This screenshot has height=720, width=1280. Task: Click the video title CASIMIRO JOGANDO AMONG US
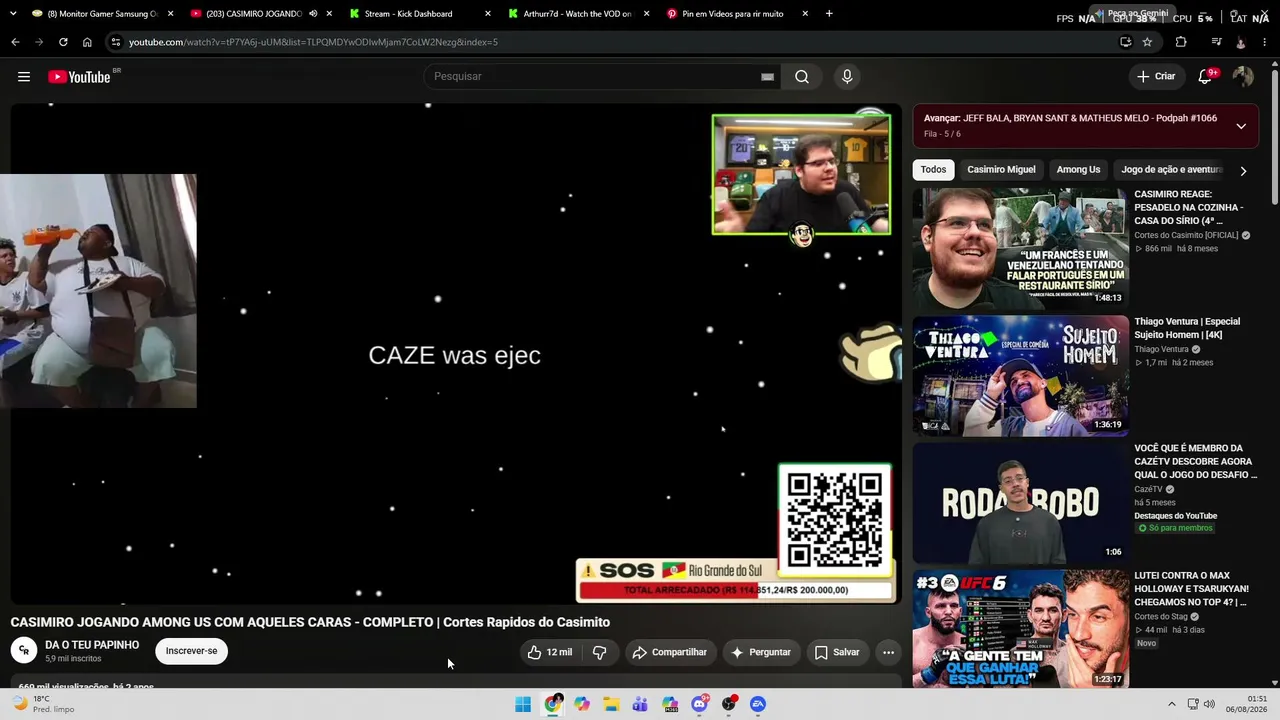310,622
